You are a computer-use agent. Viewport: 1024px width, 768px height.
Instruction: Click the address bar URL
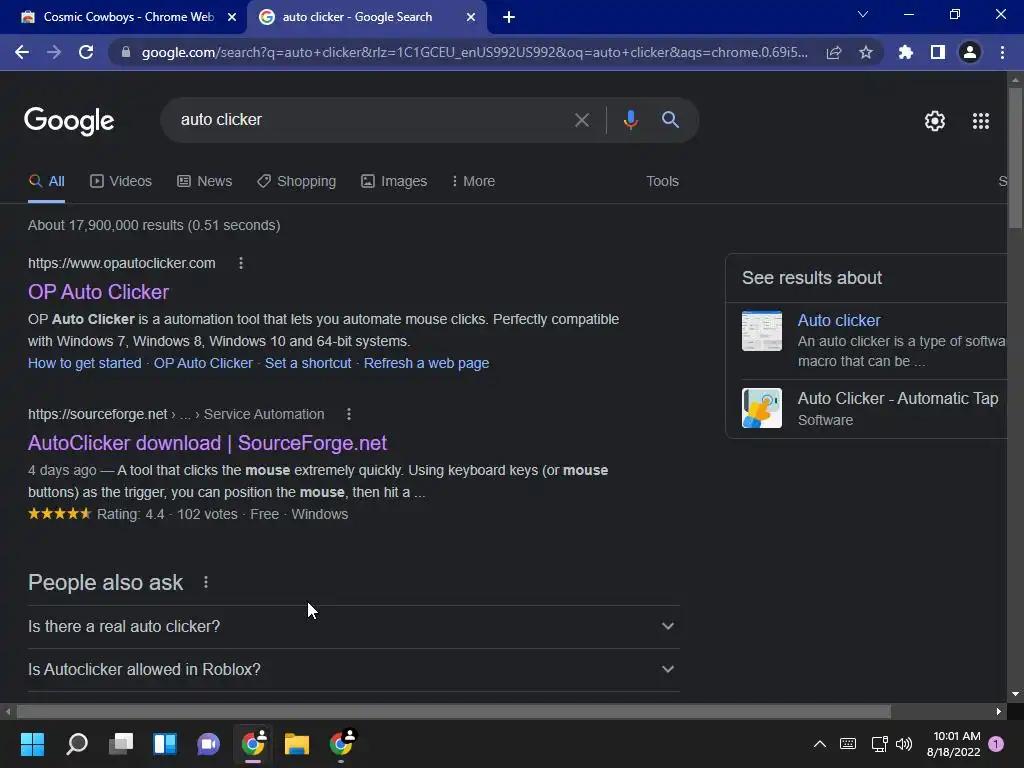point(475,52)
